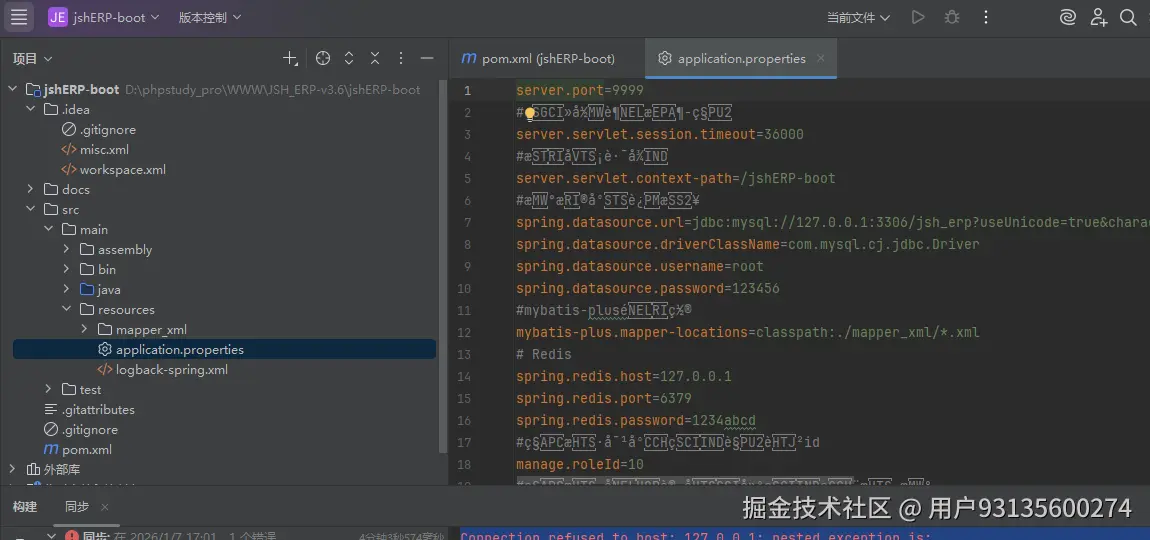Click the expand all tree icon
The image size is (1150, 540).
tap(349, 58)
